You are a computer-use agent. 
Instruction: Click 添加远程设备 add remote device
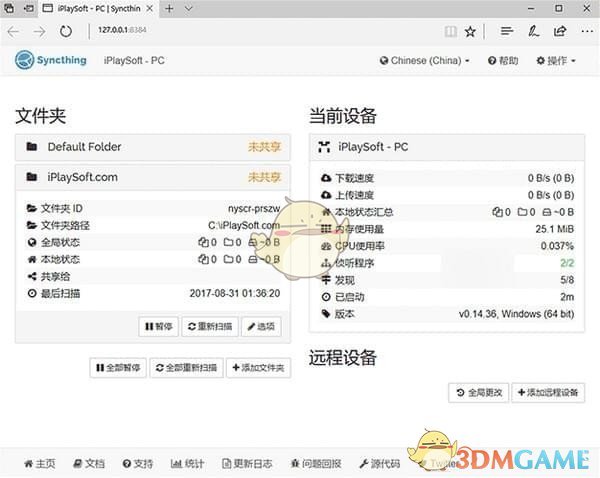coord(548,393)
